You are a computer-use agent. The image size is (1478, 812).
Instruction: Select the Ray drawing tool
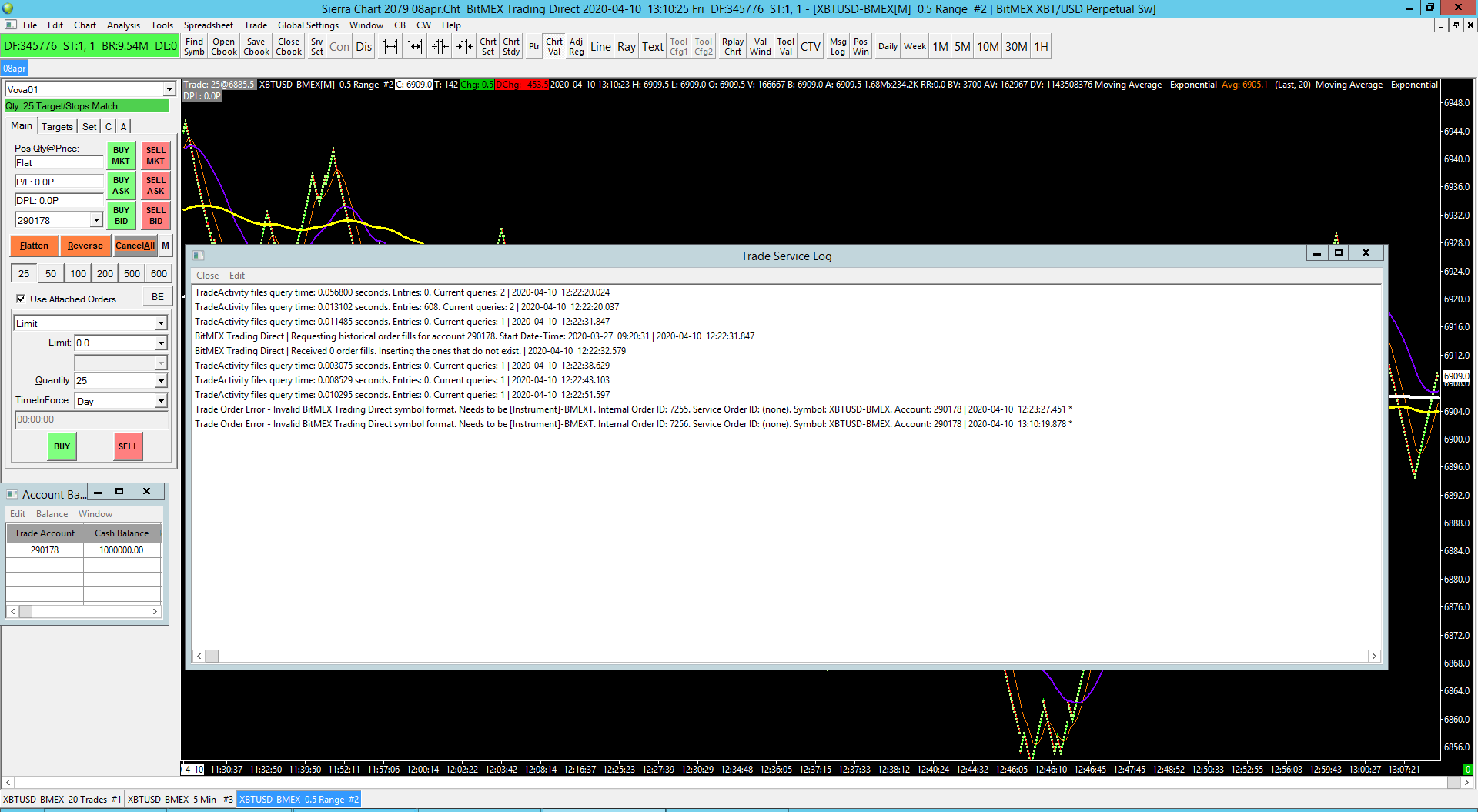tap(627, 47)
